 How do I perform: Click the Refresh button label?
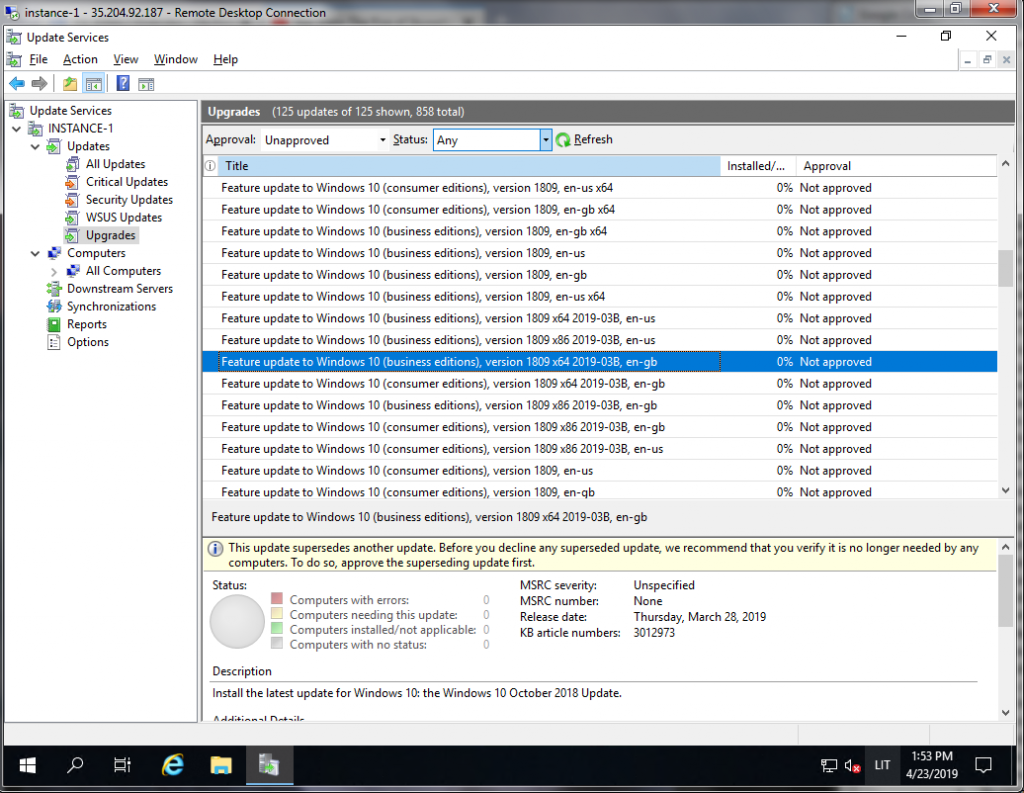(x=593, y=140)
